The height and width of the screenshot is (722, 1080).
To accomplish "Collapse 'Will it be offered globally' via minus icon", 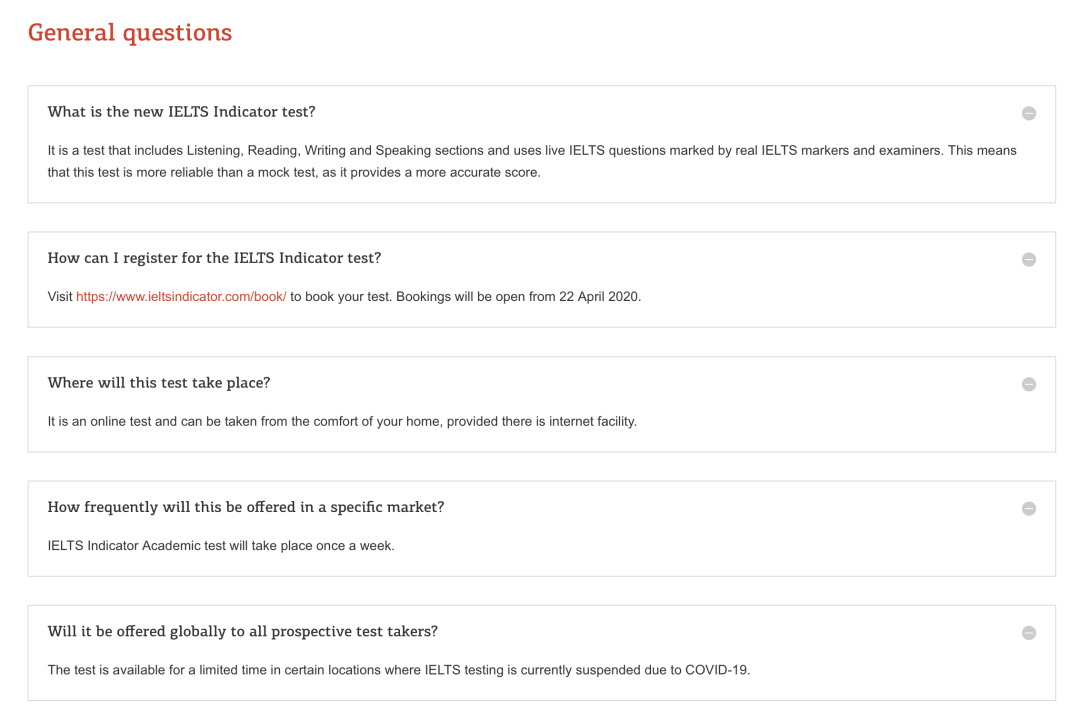I will click(1028, 632).
